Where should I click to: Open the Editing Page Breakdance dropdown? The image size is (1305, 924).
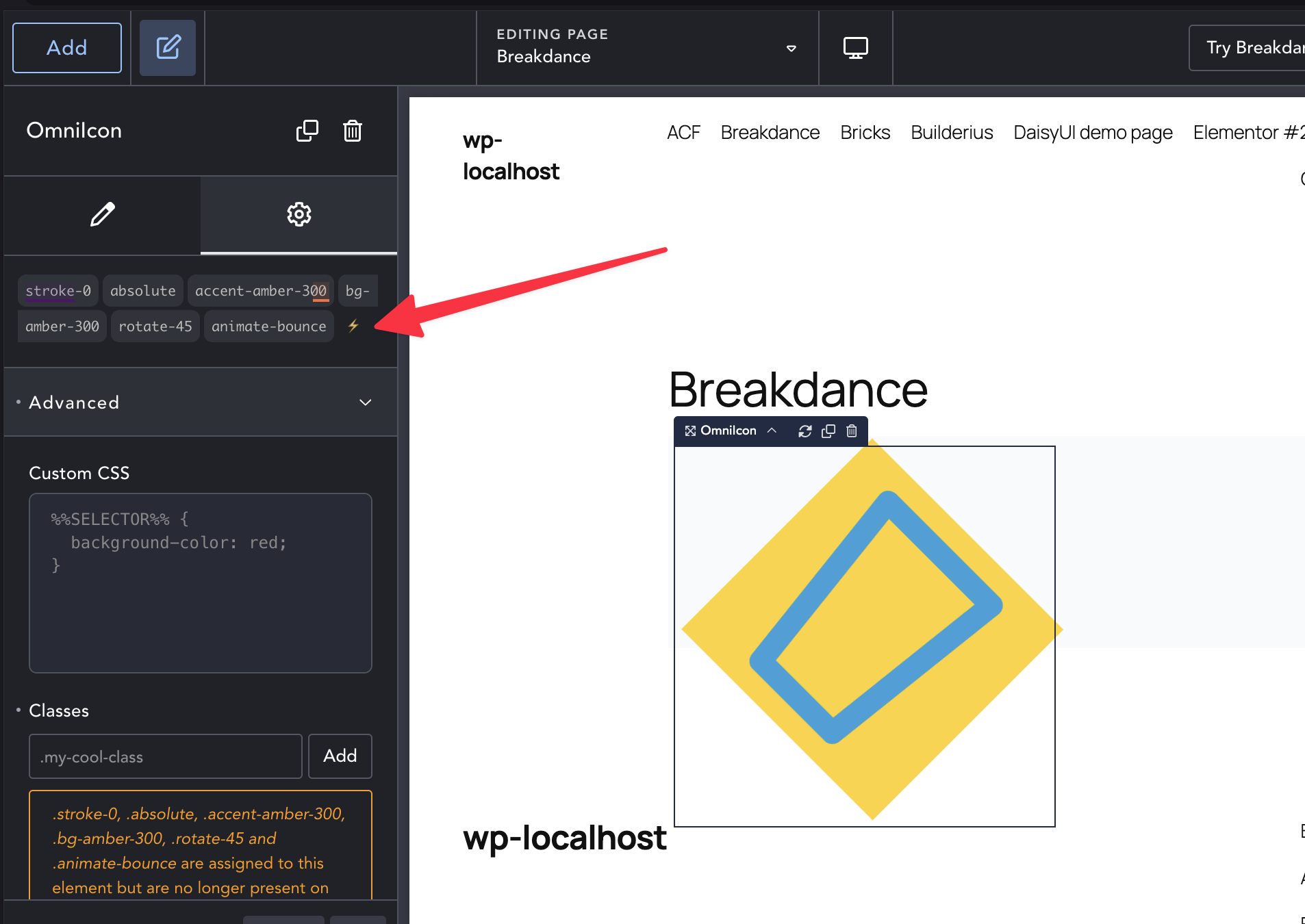coord(647,48)
